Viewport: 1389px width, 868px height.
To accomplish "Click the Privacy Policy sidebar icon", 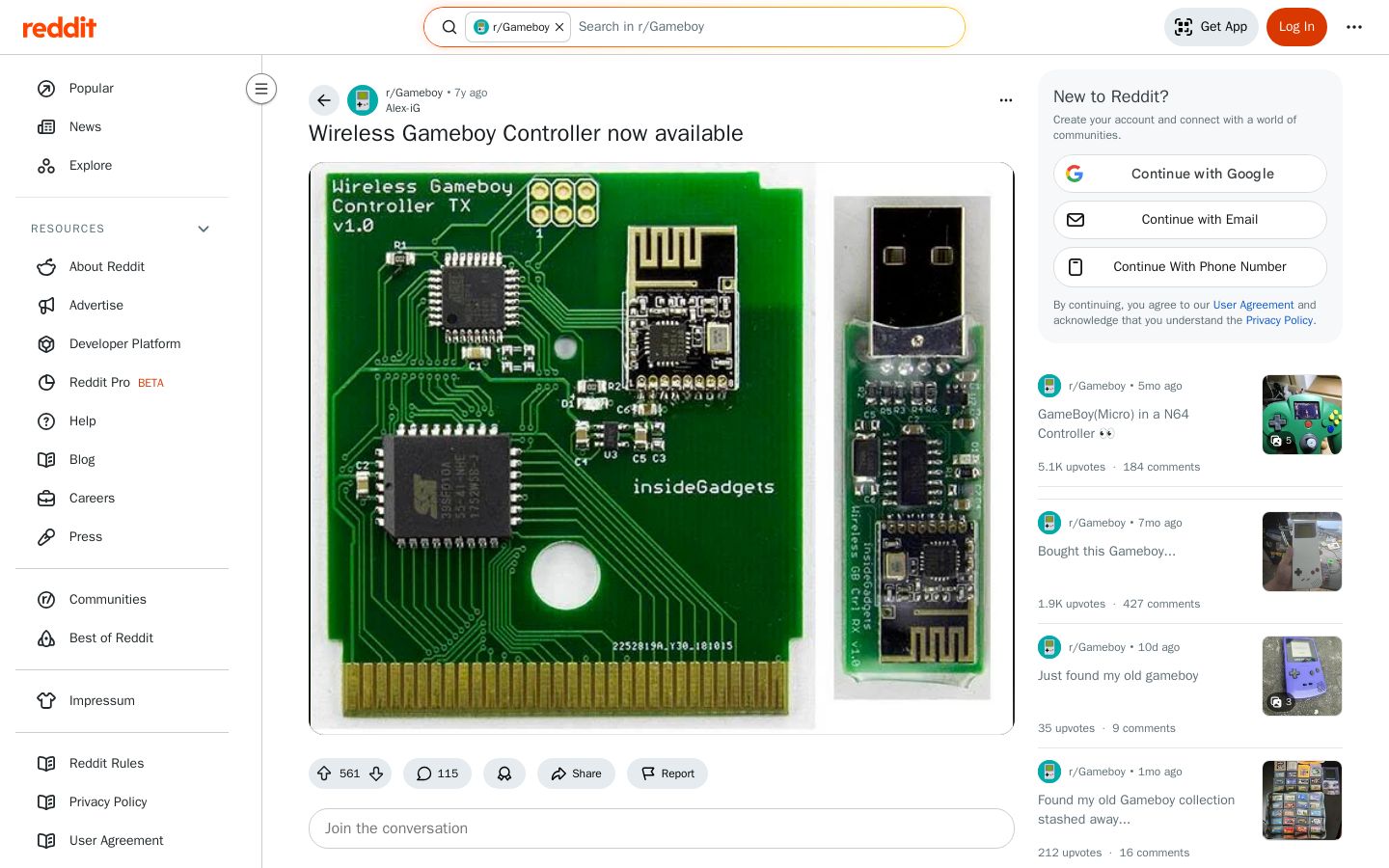I will 46,802.
